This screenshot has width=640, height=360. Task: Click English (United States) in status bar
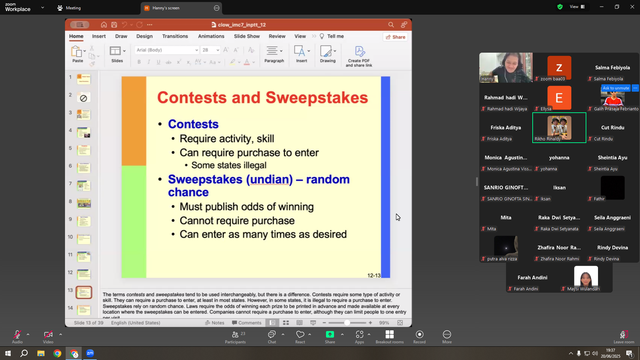[x=136, y=323]
